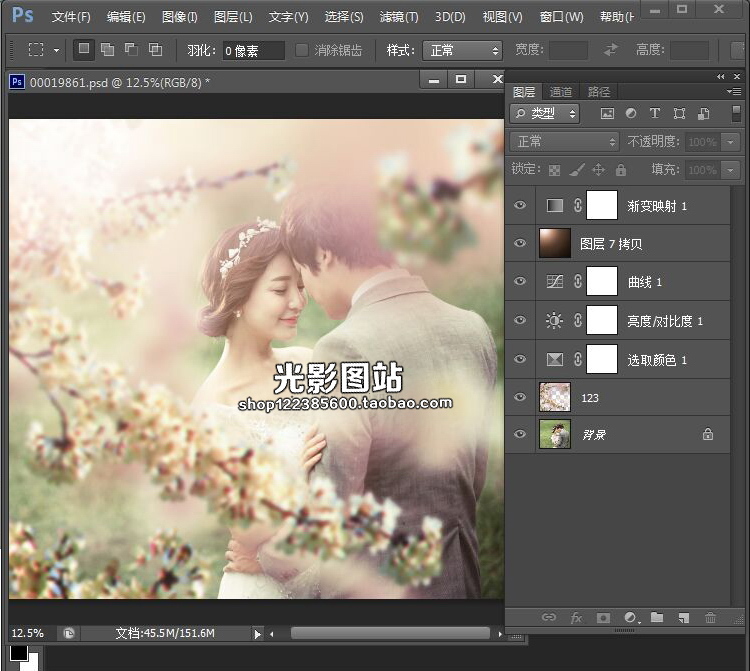Expand the 类型 layer filter dropdown
Screen dimensions: 750x671
[545, 114]
